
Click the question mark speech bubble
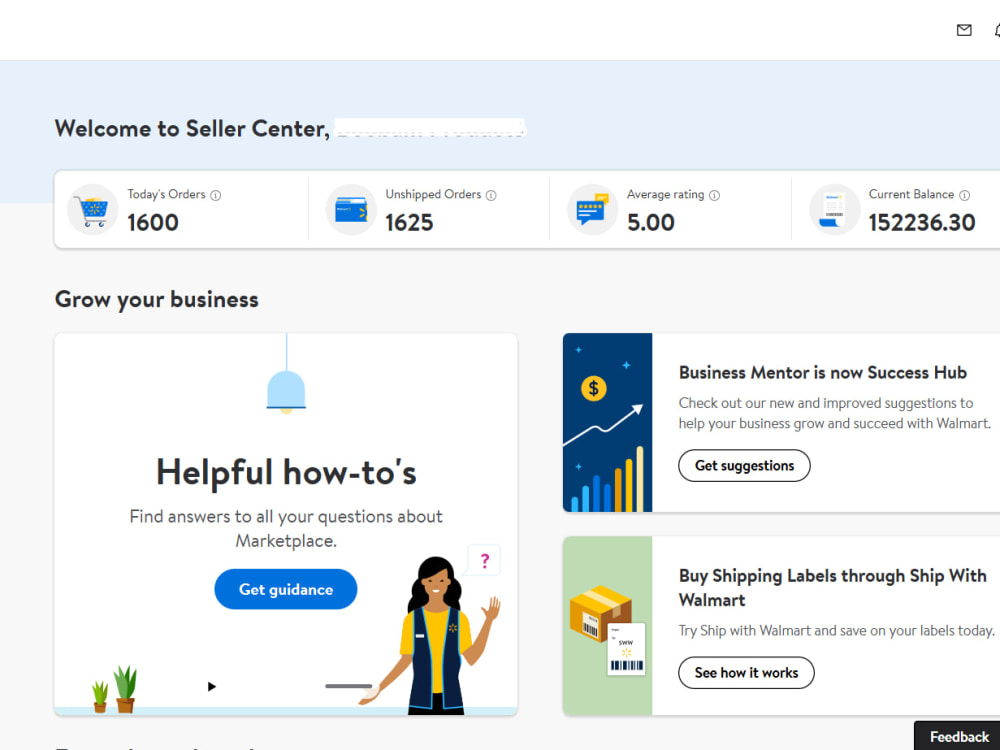point(484,561)
